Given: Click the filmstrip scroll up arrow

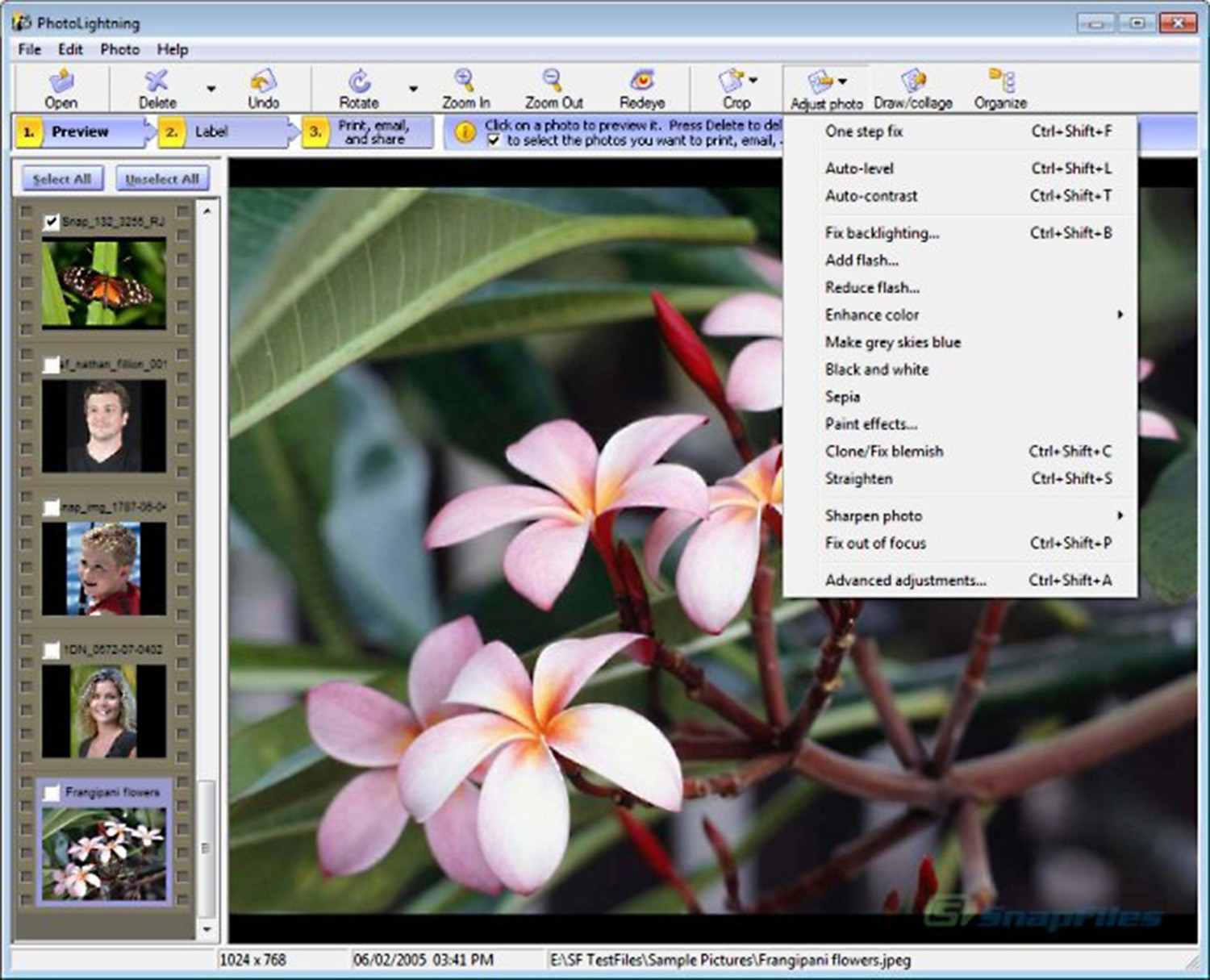Looking at the screenshot, I should tap(207, 211).
